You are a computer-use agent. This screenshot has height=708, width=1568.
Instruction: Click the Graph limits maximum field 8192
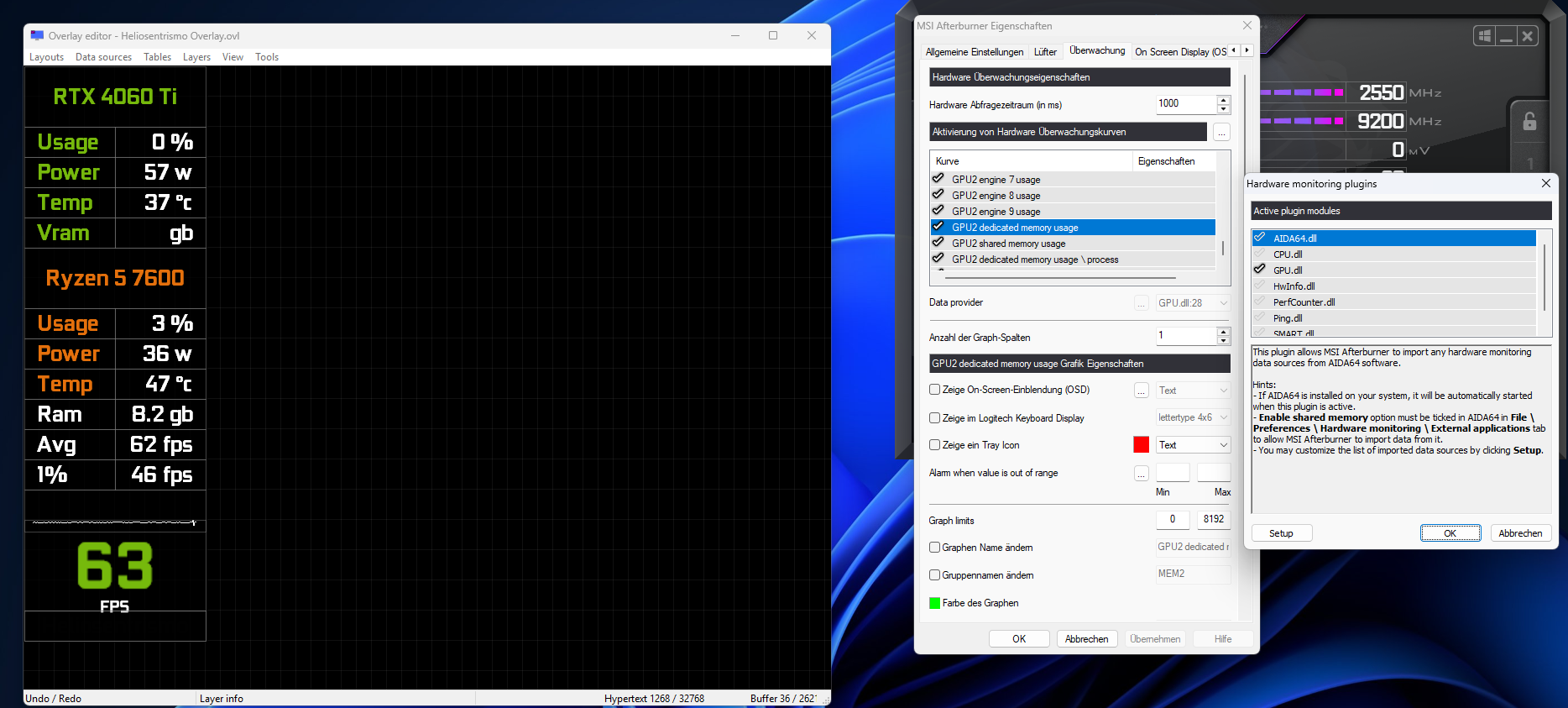(1214, 520)
